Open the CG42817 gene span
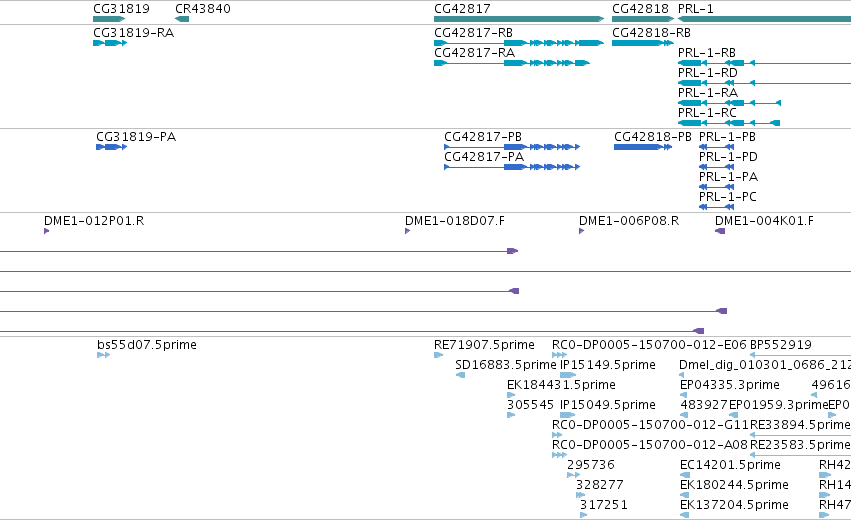Viewport: 851px width, 520px height. 519,19
